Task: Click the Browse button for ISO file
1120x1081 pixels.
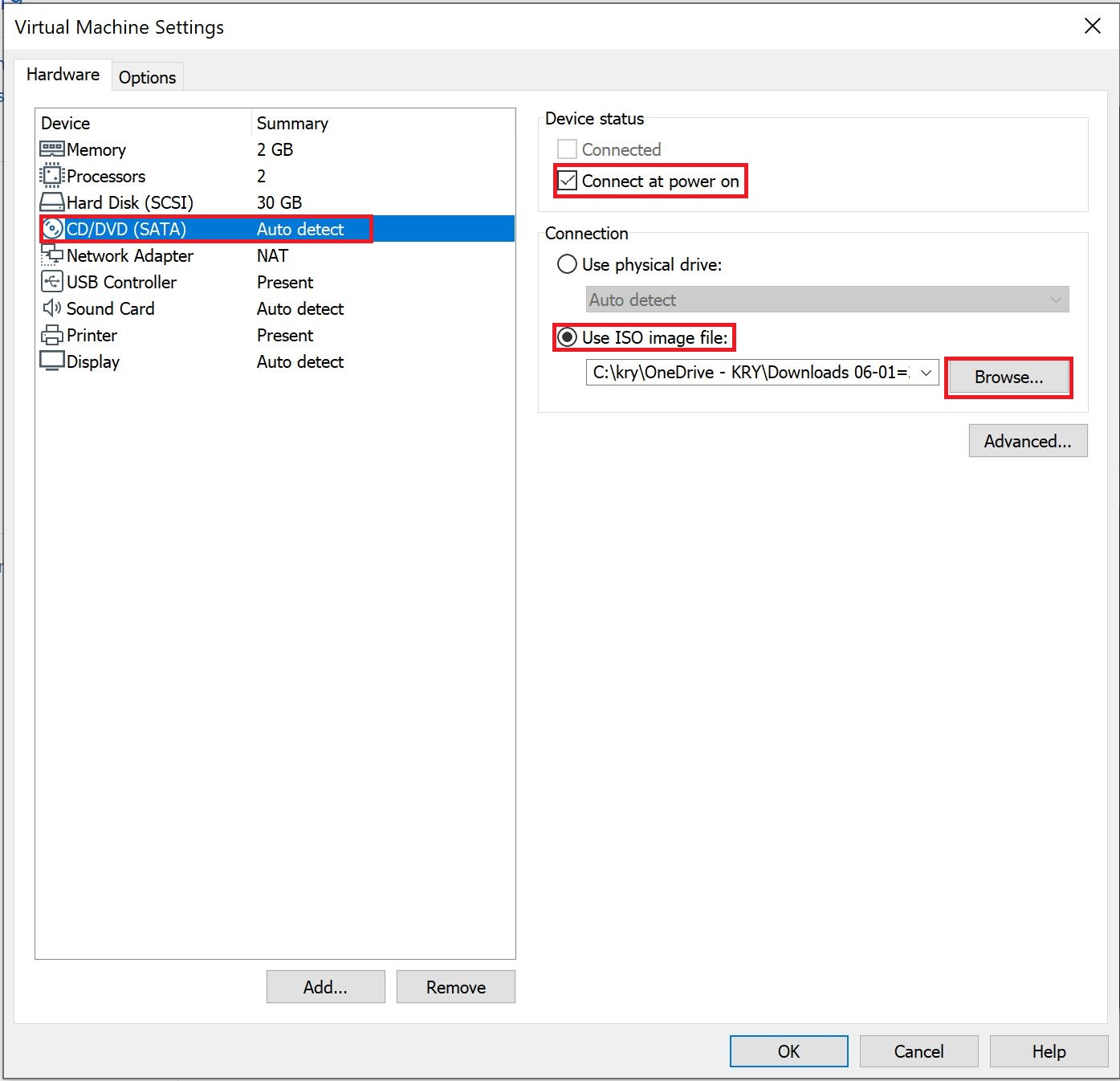Action: 1008,377
